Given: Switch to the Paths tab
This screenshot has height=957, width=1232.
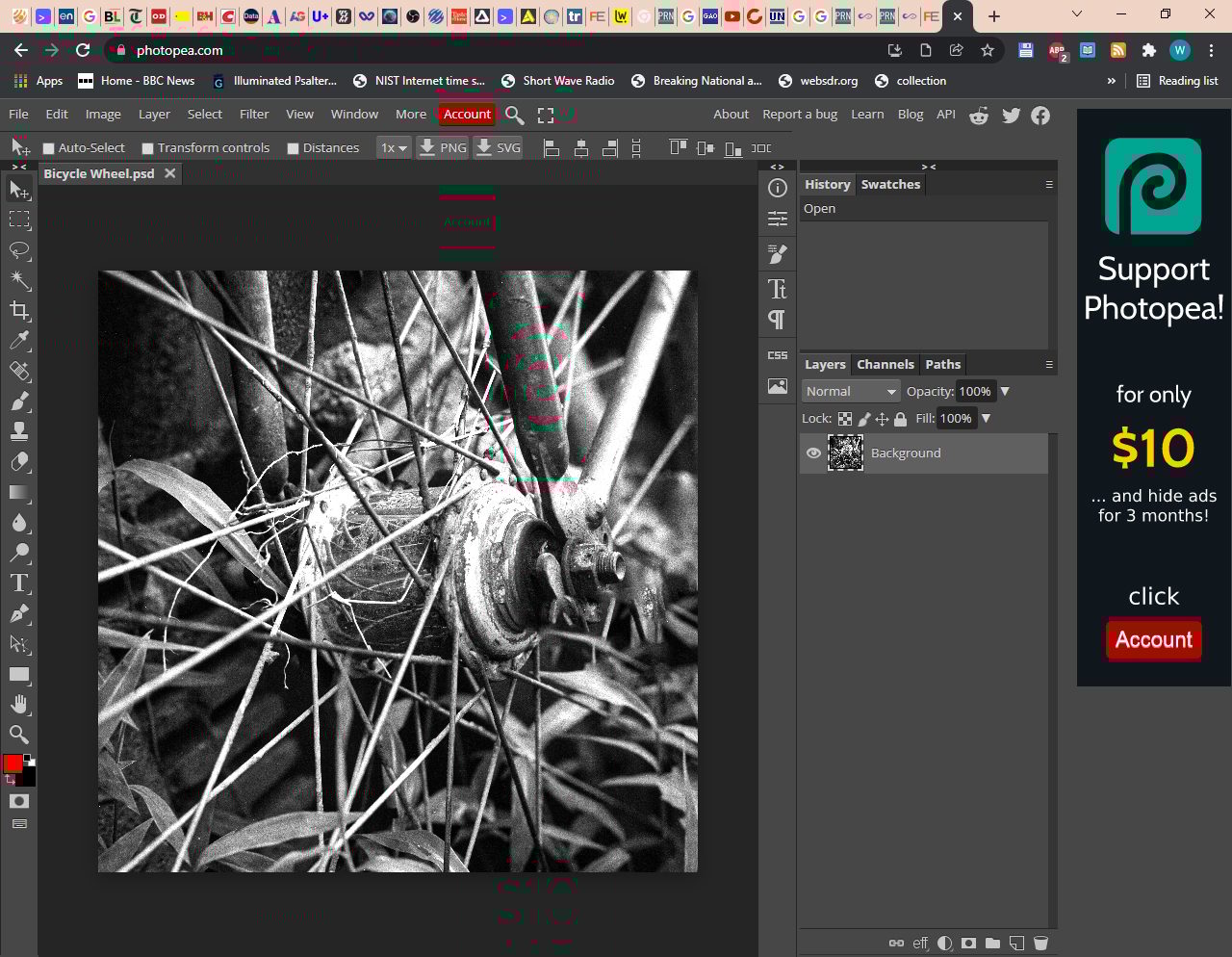Looking at the screenshot, I should click(x=943, y=365).
